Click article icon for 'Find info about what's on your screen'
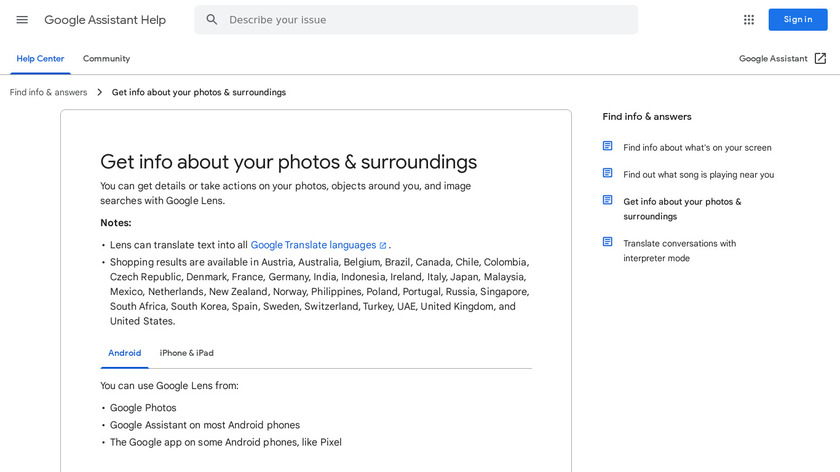 click(608, 146)
